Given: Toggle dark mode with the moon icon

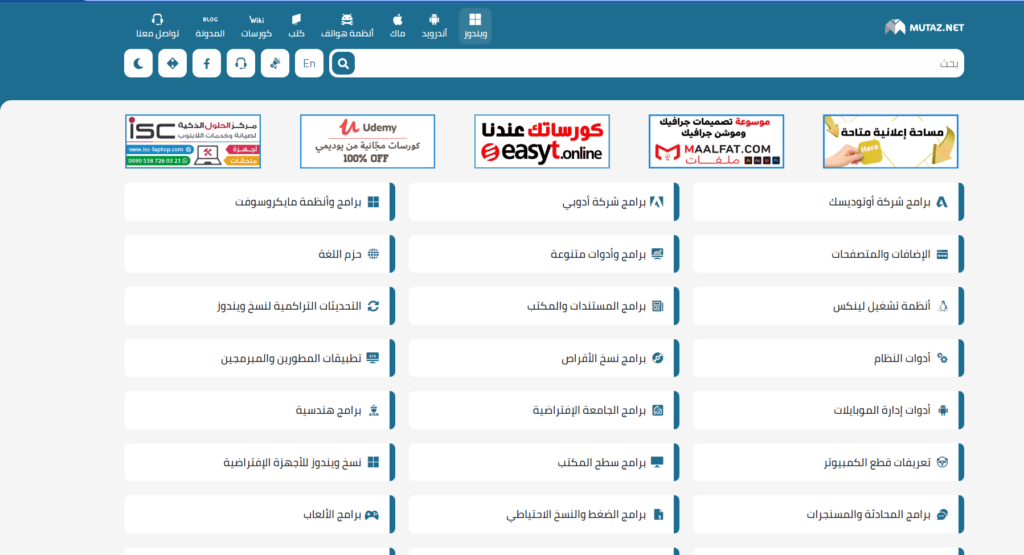Looking at the screenshot, I should coord(138,64).
